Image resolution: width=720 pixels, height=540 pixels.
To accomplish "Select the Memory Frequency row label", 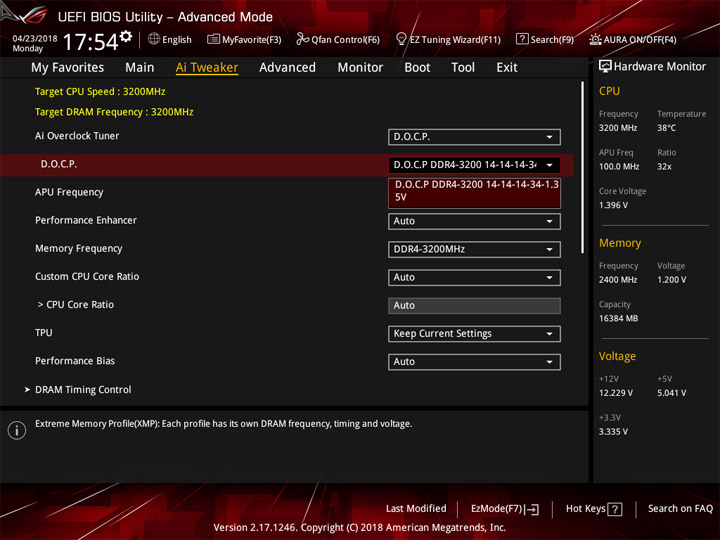I will (79, 248).
